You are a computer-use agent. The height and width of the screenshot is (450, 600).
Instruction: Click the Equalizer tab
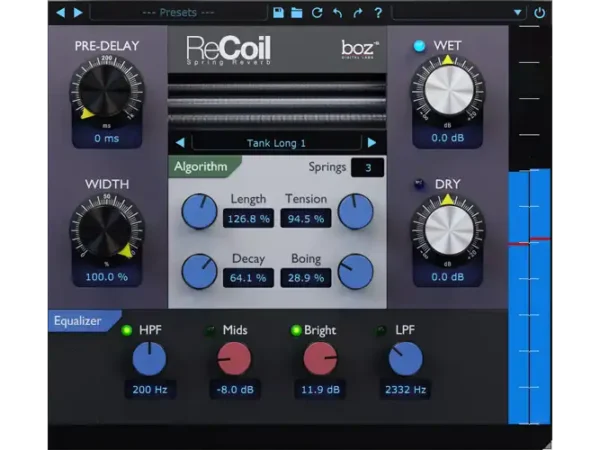coord(83,321)
